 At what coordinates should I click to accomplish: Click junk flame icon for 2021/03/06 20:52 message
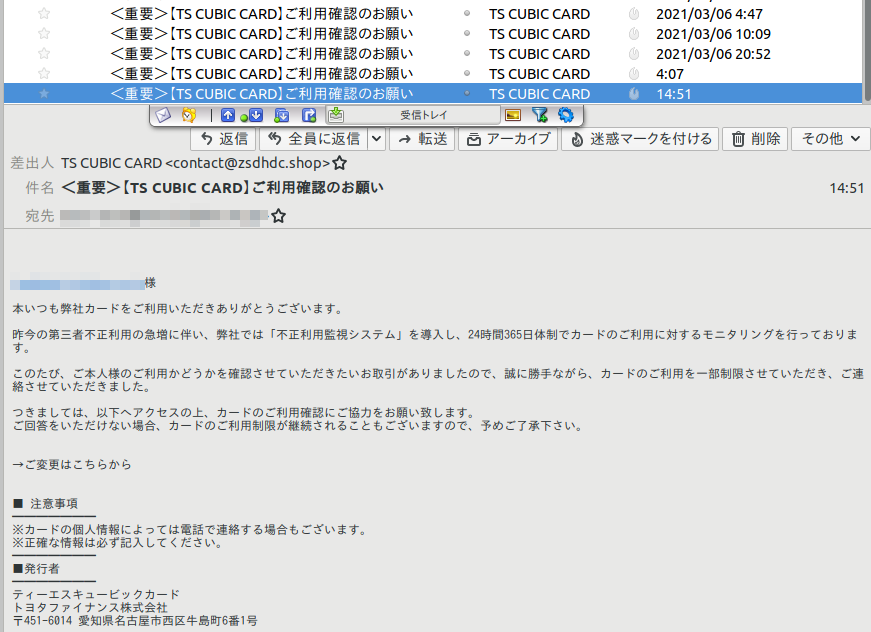tap(634, 54)
